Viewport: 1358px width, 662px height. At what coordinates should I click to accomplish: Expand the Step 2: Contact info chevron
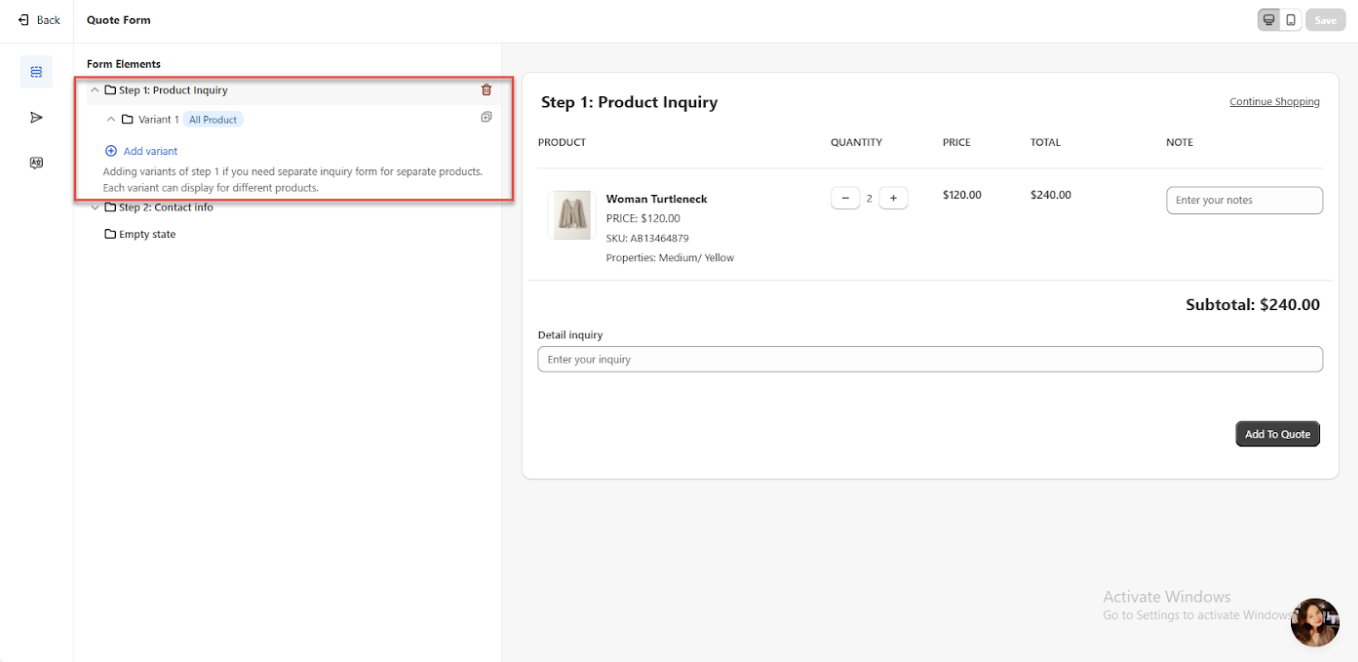tap(96, 208)
